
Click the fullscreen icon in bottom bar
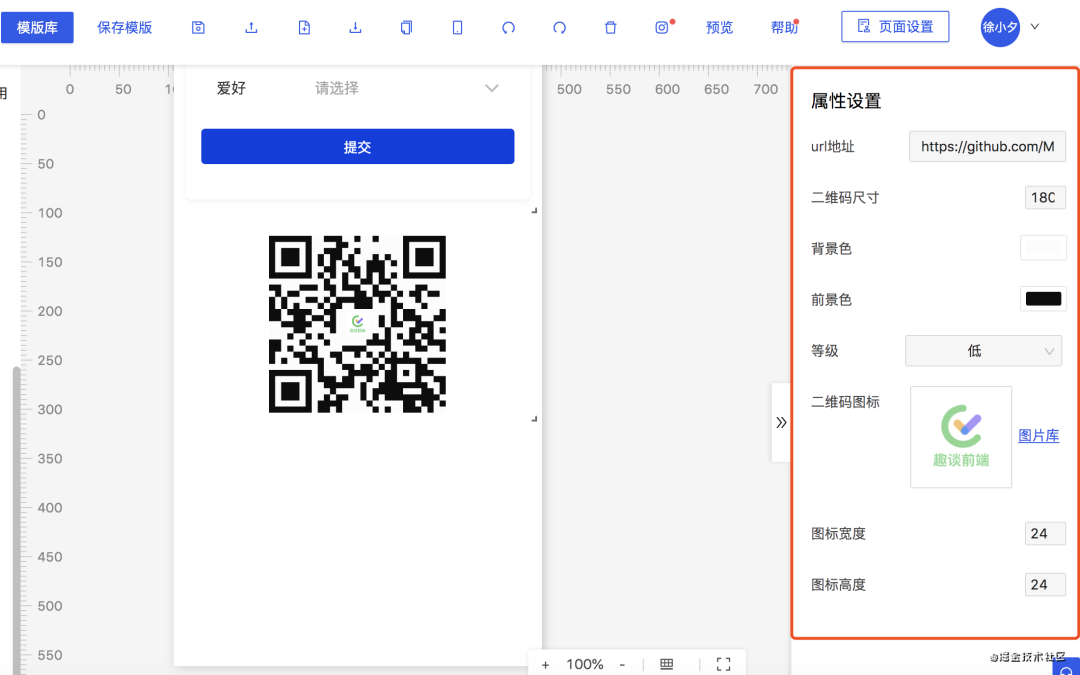coord(723,664)
